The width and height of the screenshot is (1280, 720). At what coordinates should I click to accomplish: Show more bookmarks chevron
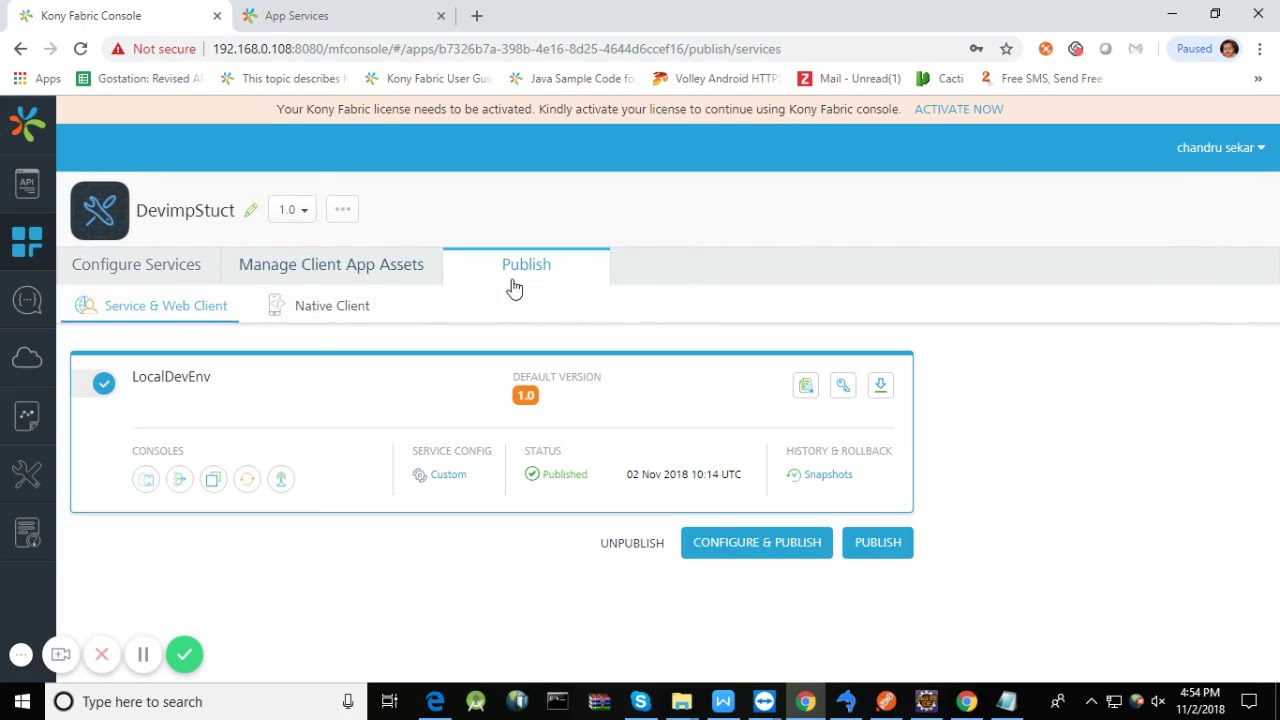(x=1258, y=79)
